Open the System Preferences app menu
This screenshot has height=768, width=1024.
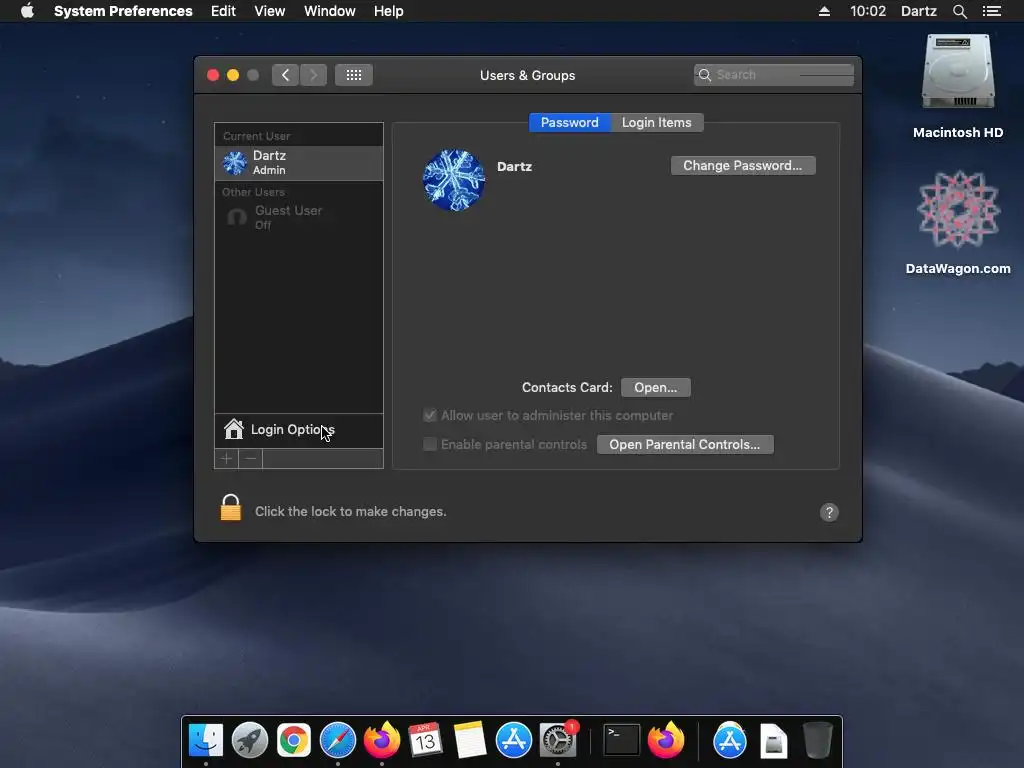pyautogui.click(x=123, y=11)
